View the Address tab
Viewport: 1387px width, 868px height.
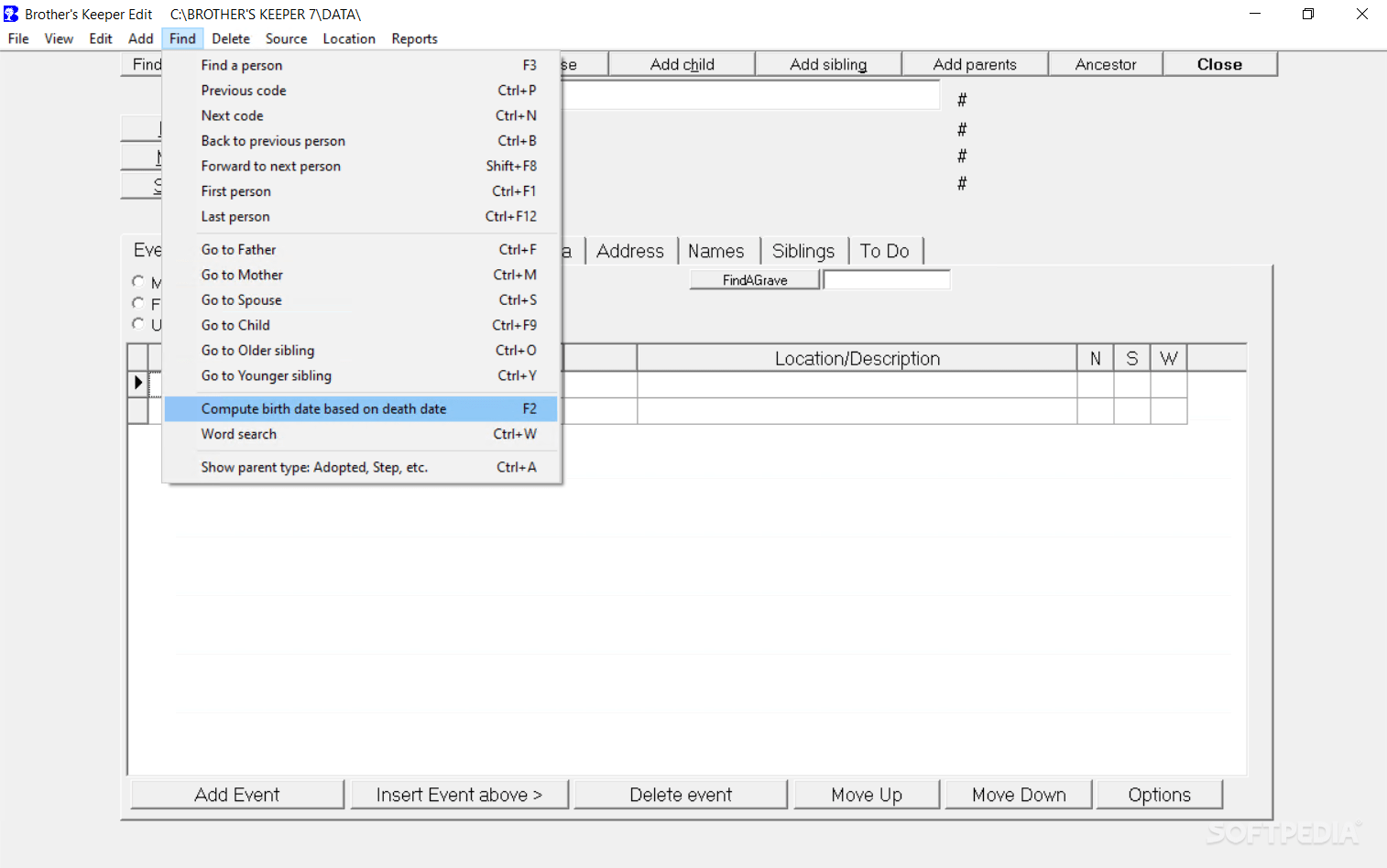(x=629, y=250)
